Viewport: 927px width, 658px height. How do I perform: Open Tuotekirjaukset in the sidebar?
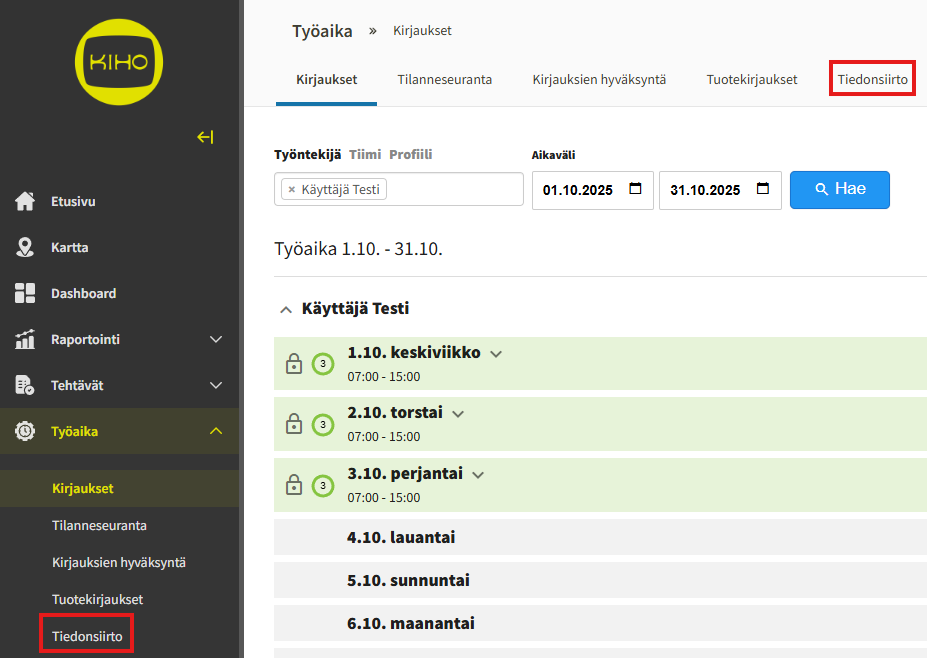click(x=97, y=599)
